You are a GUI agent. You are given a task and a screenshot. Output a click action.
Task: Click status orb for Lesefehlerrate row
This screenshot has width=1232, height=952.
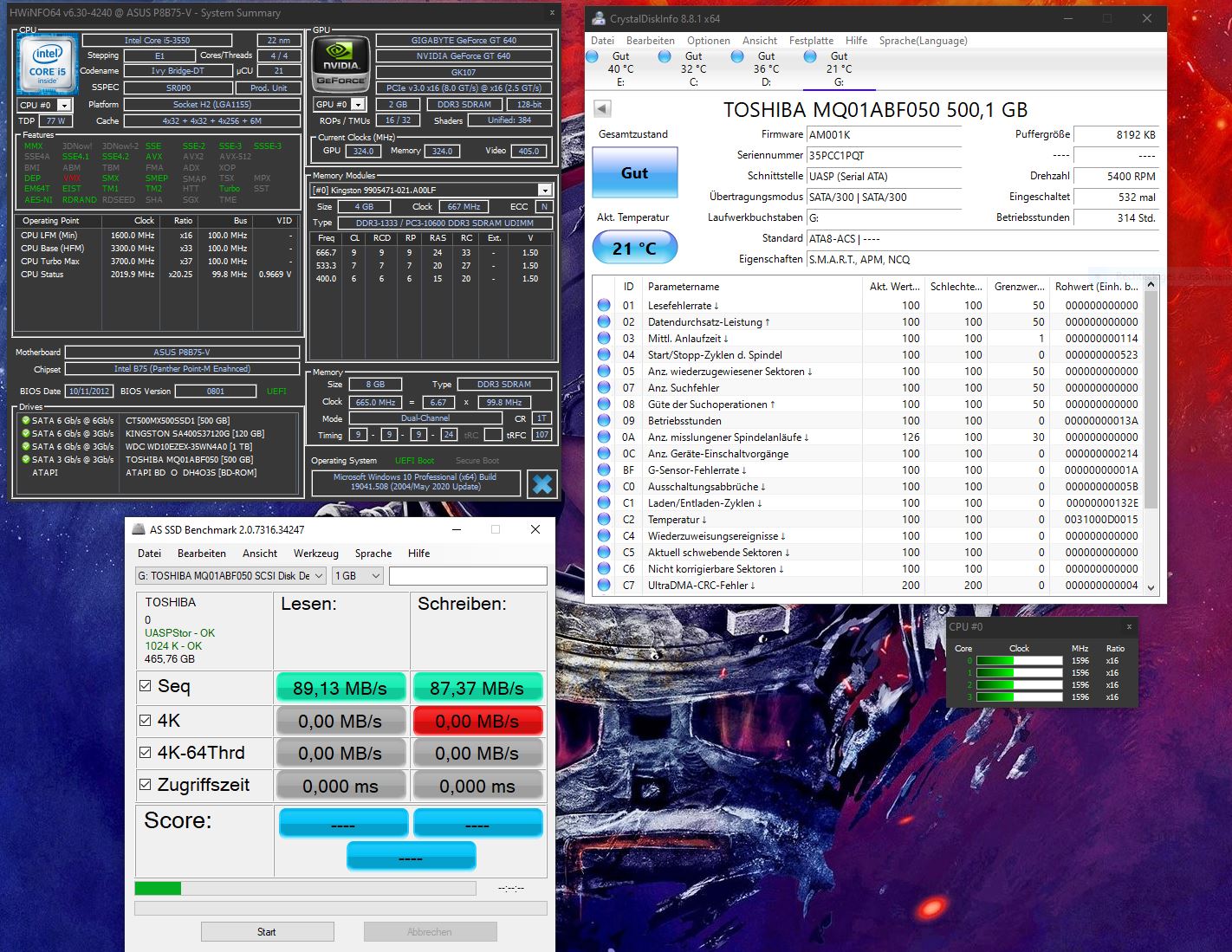pos(604,305)
